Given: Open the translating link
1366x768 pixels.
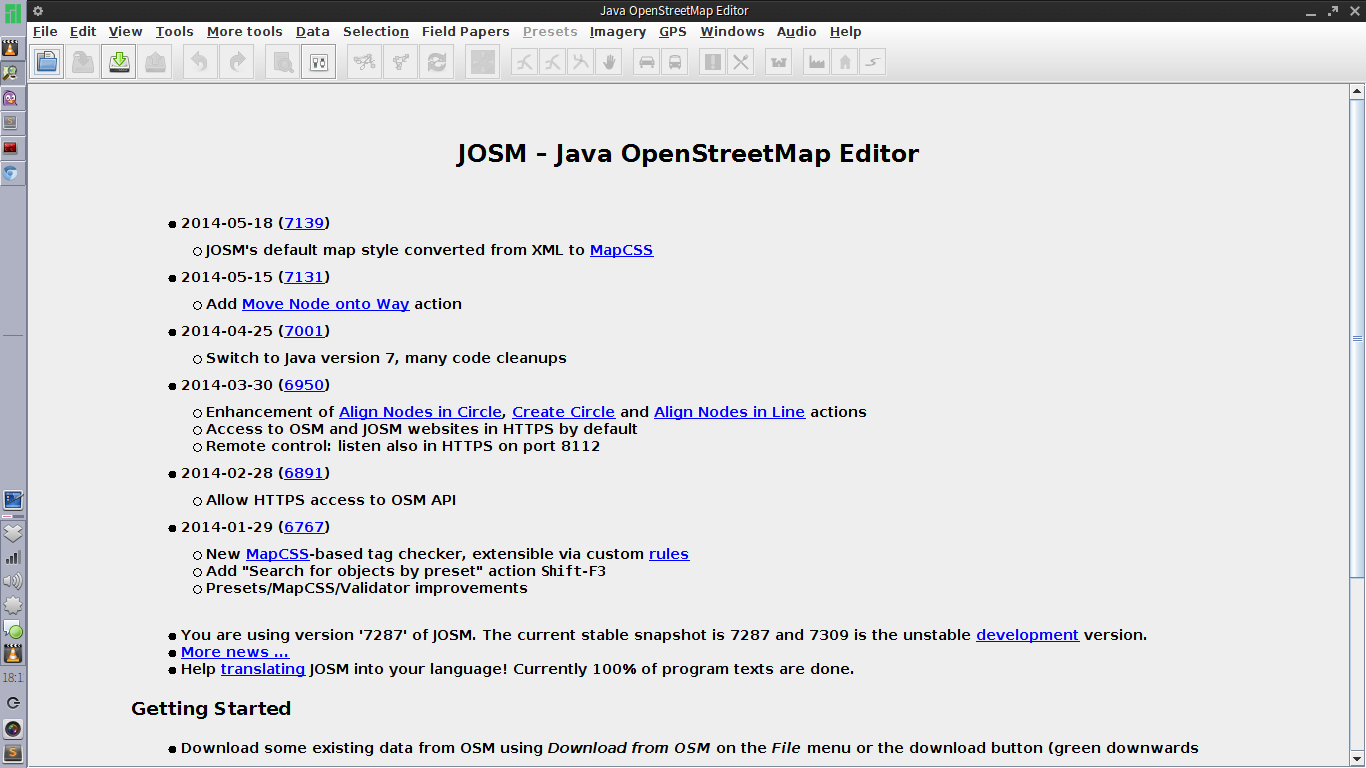Looking at the screenshot, I should pos(263,669).
